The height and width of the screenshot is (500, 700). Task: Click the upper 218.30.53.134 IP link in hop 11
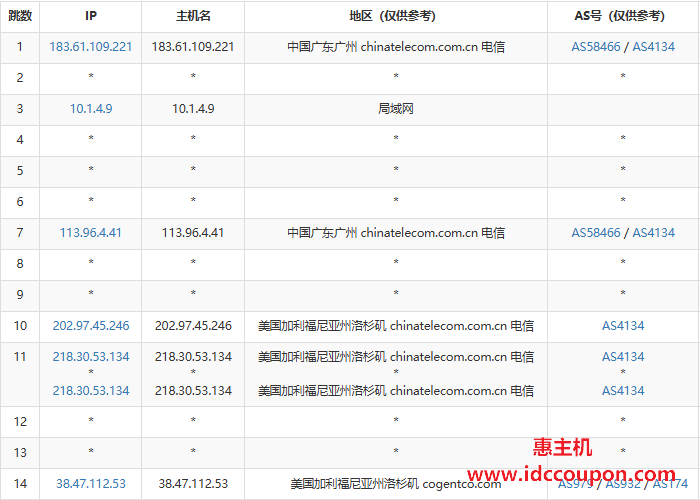pyautogui.click(x=91, y=357)
